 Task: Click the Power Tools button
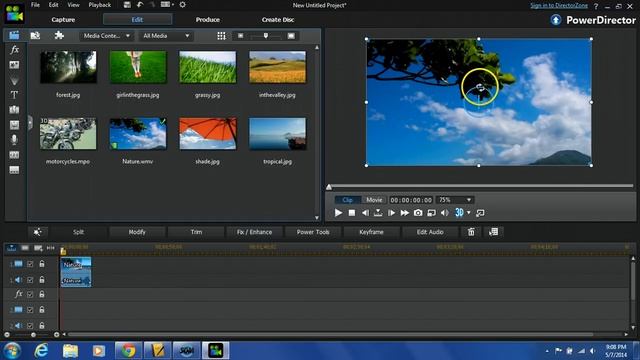point(313,232)
